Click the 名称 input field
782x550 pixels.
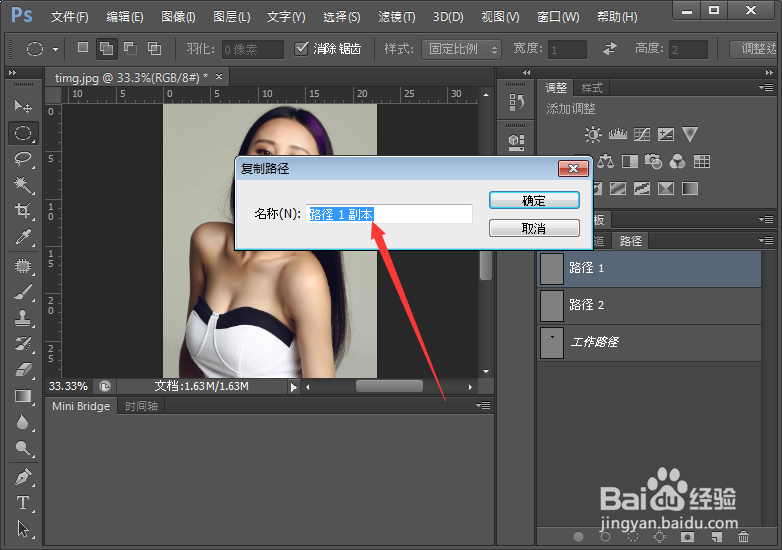pos(389,214)
